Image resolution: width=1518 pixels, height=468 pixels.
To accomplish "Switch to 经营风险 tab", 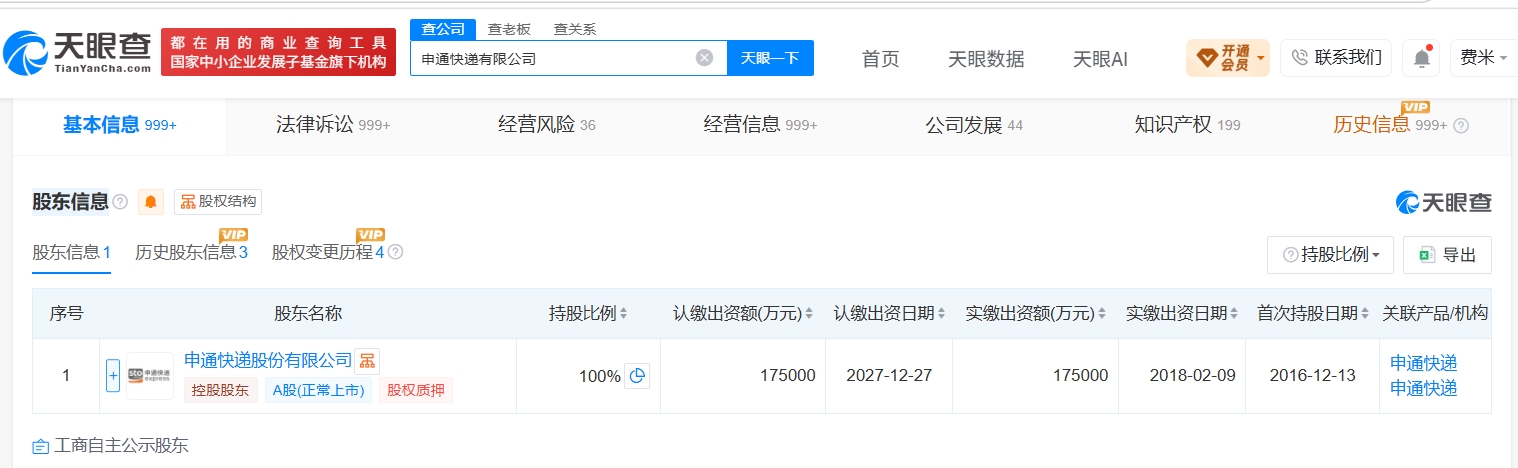I will click(547, 125).
